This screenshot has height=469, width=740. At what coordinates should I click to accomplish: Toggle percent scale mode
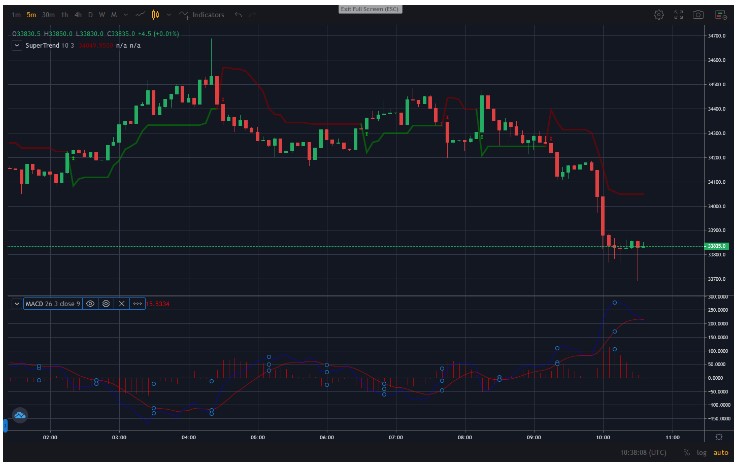[687, 453]
